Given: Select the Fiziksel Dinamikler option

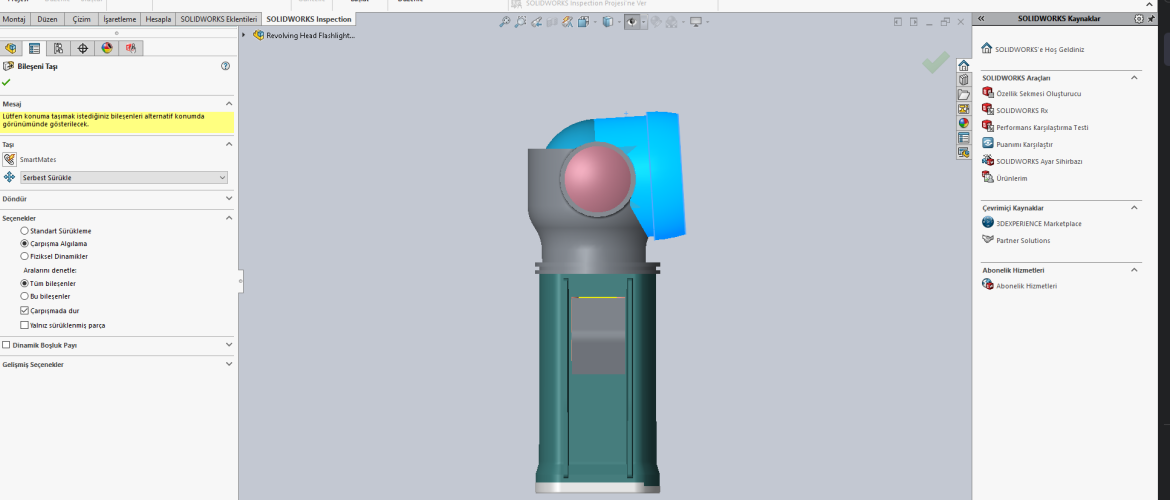Looking at the screenshot, I should (x=25, y=256).
